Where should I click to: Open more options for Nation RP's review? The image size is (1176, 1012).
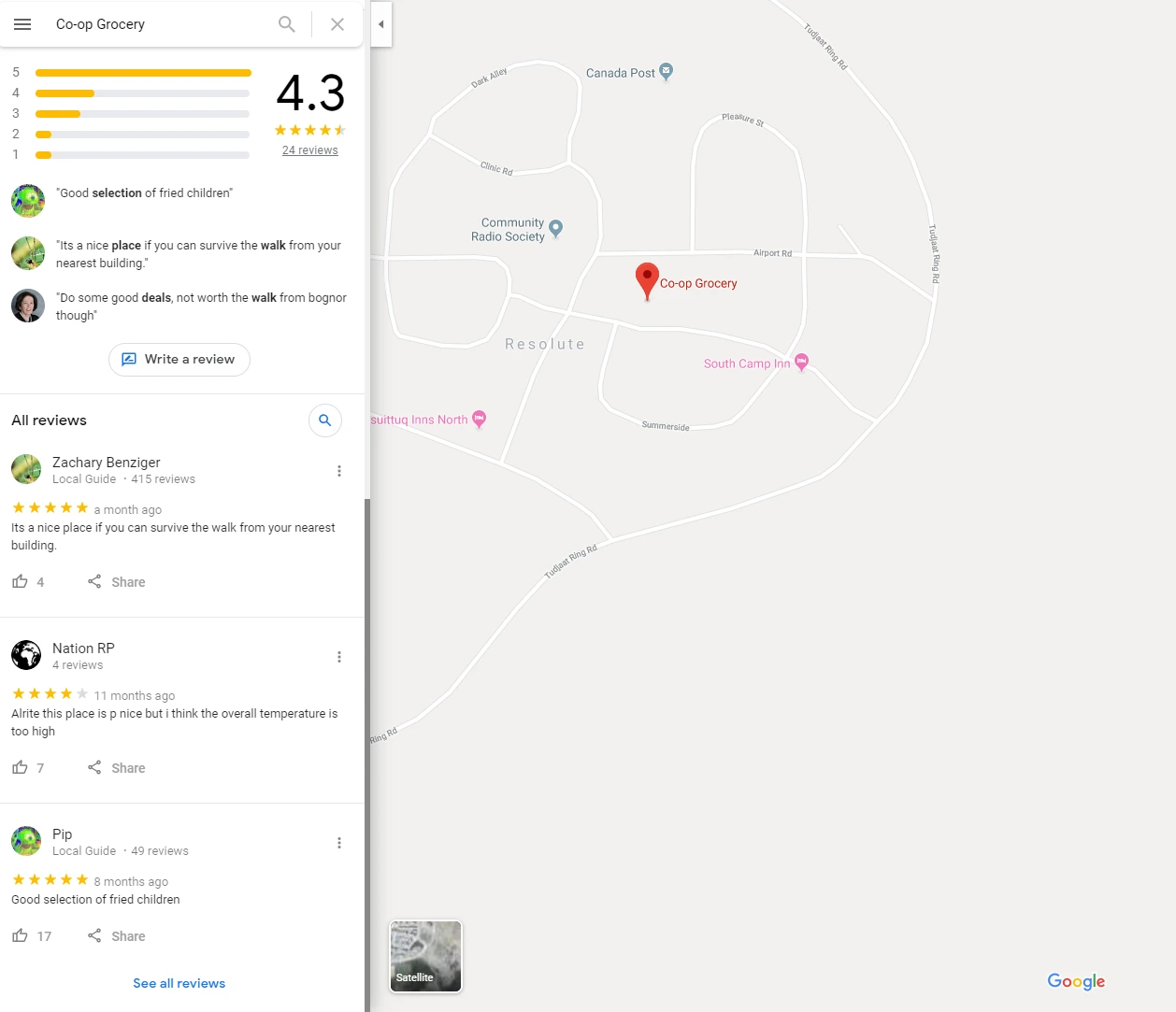[339, 657]
